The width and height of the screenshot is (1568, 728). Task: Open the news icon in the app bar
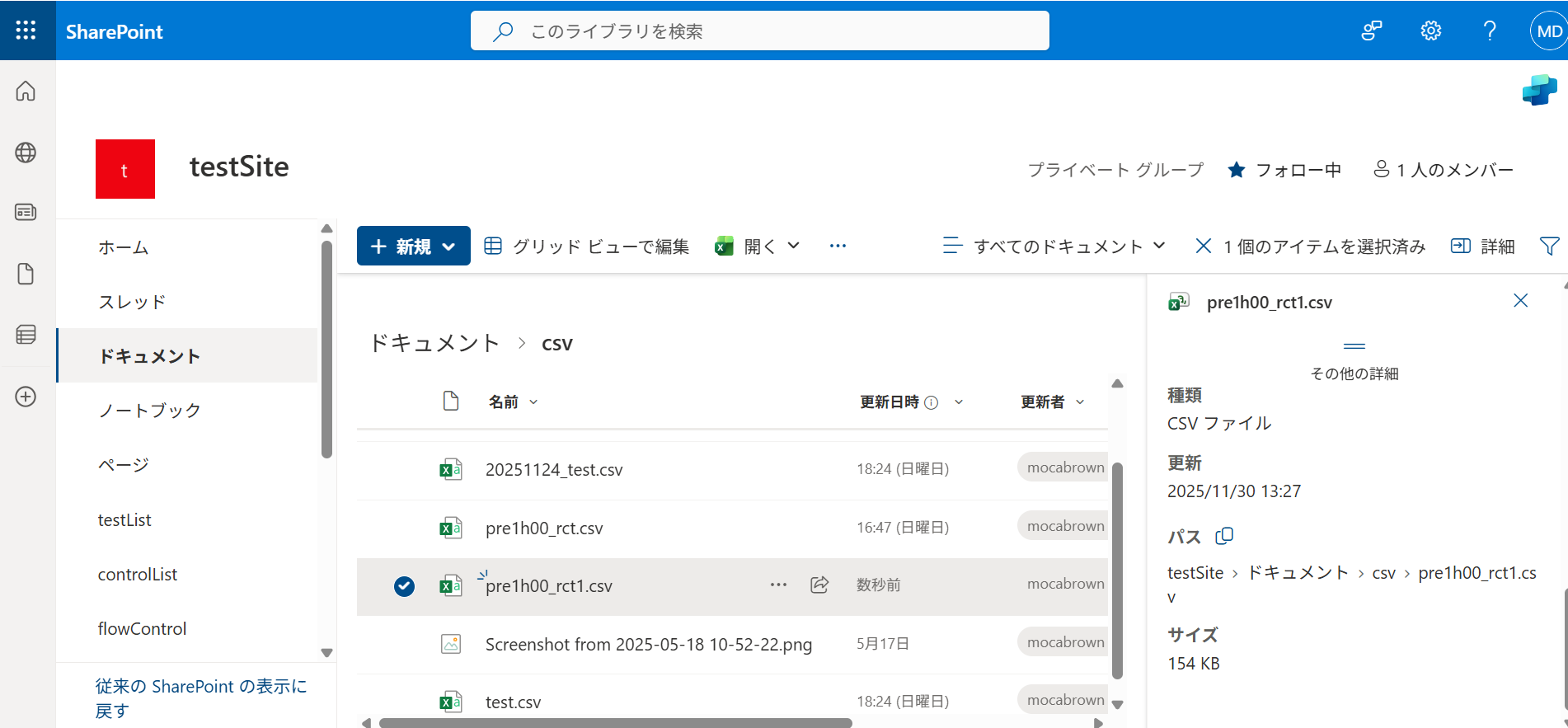(x=26, y=212)
